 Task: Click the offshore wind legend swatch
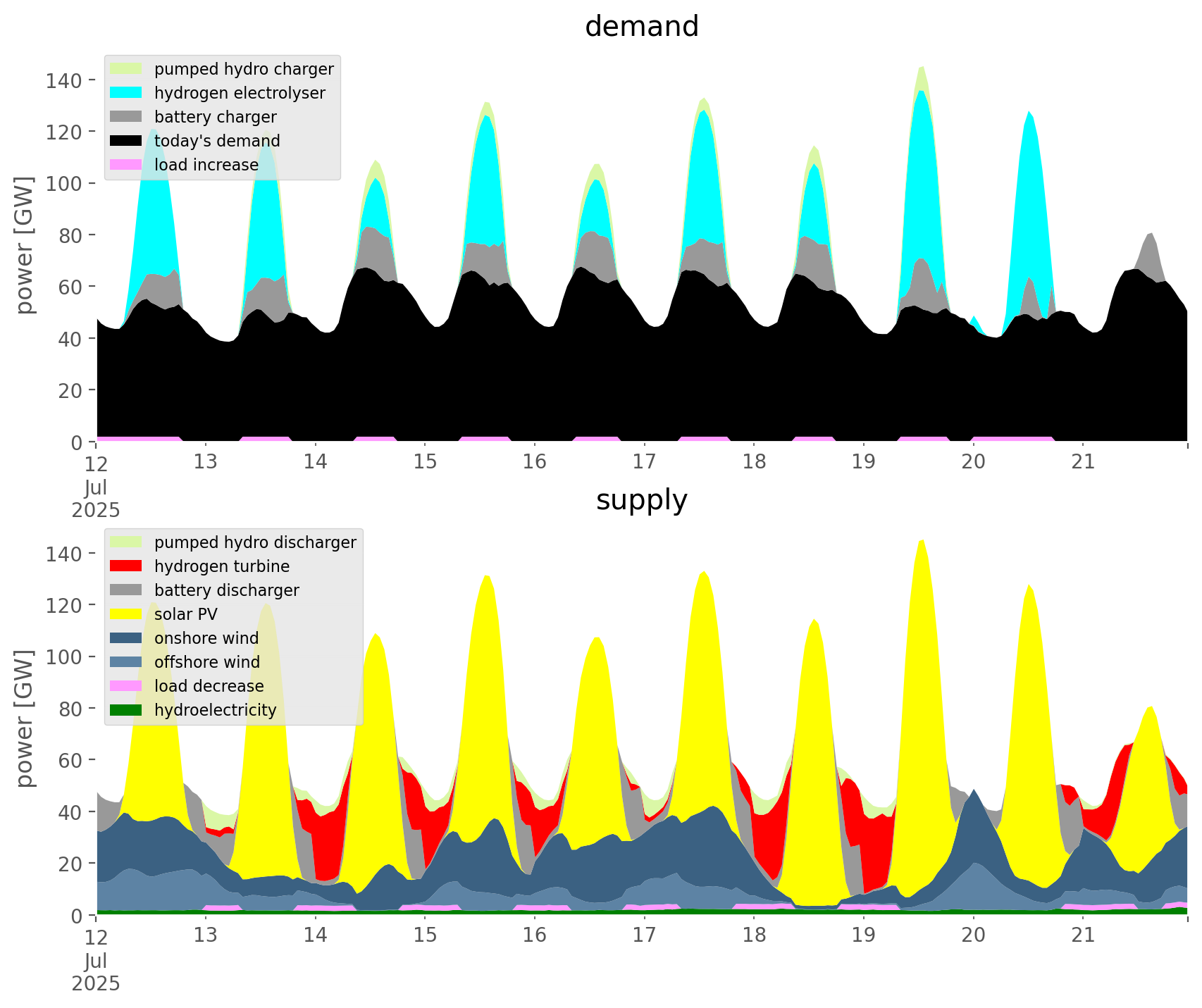pos(126,662)
